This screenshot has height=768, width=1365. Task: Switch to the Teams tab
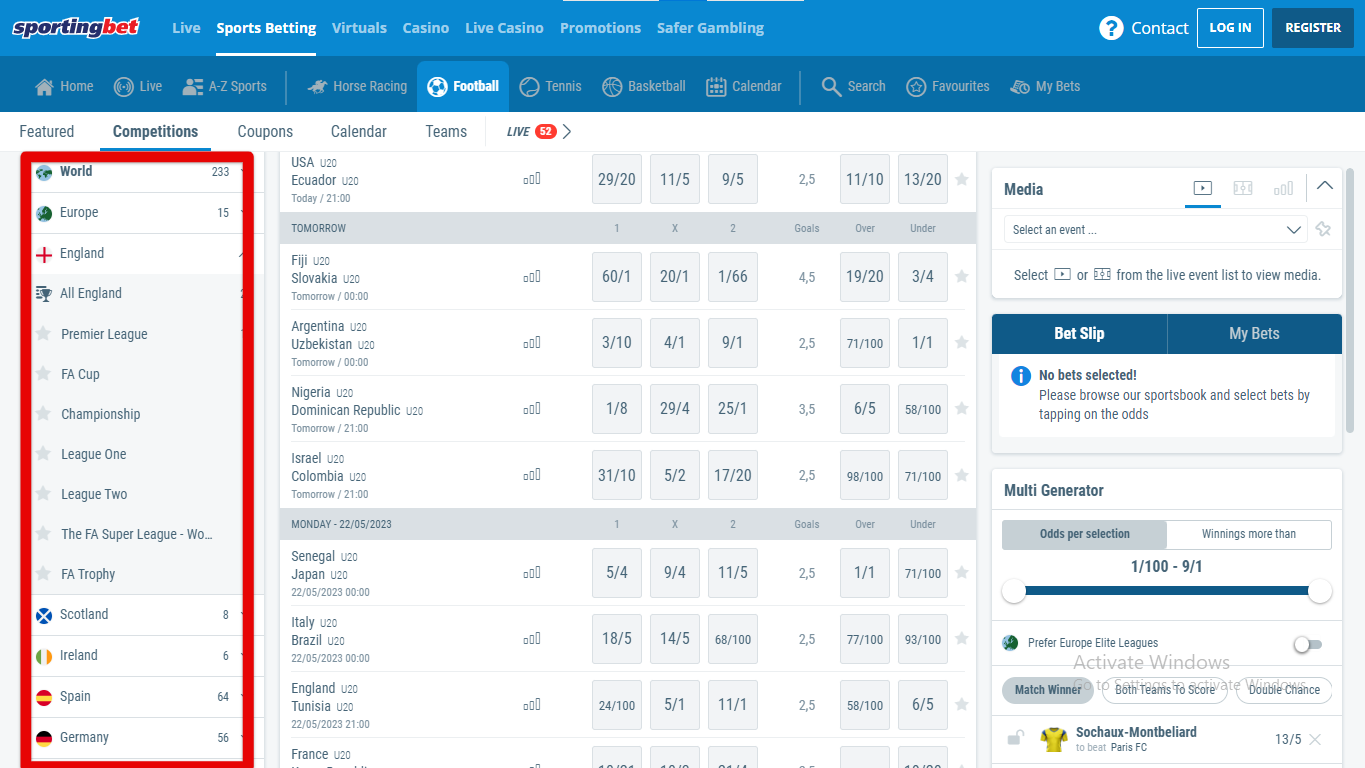pyautogui.click(x=446, y=131)
